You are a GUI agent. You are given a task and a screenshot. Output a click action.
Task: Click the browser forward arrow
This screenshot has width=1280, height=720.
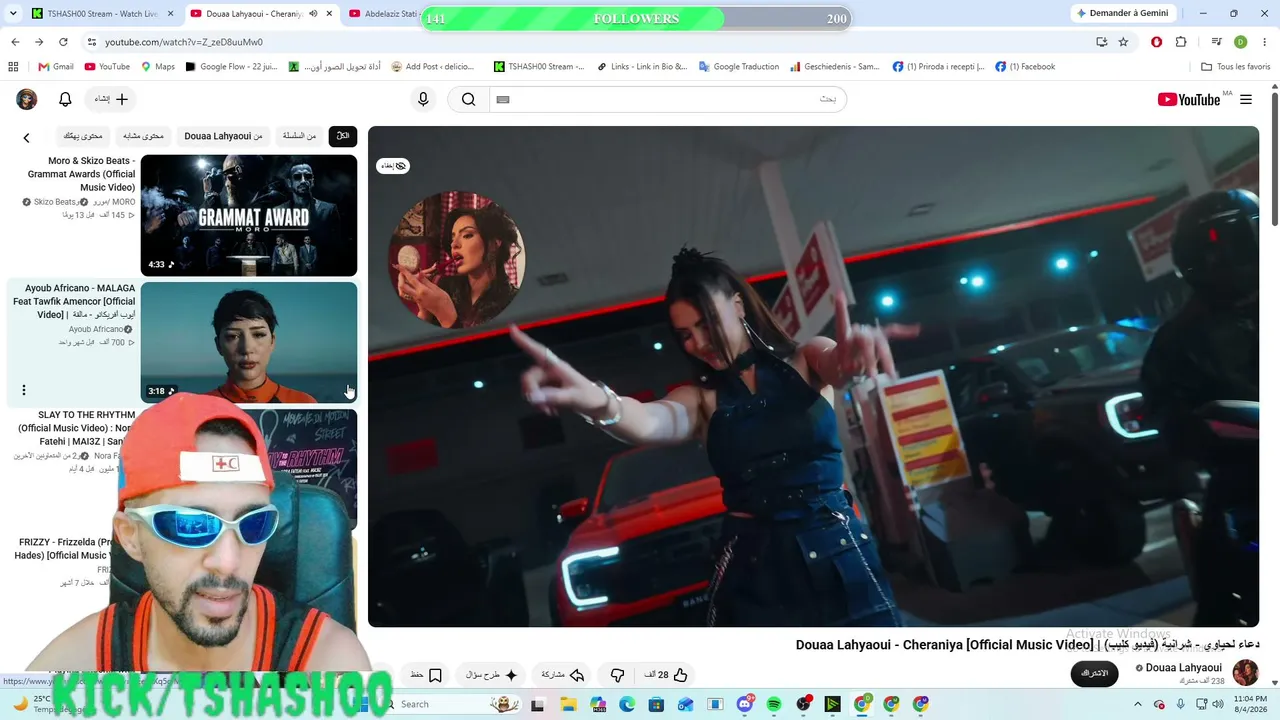pyautogui.click(x=39, y=42)
